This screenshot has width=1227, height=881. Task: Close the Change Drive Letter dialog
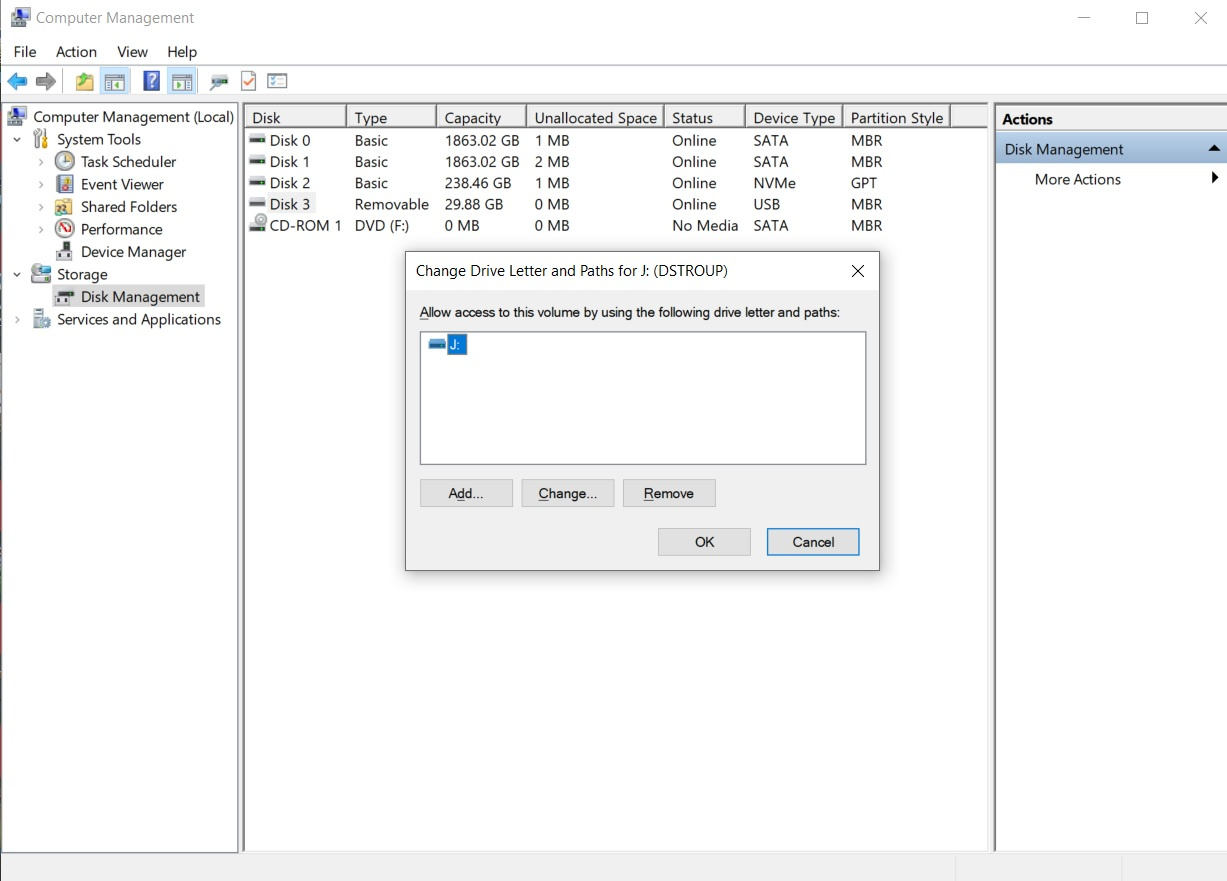[x=857, y=271]
